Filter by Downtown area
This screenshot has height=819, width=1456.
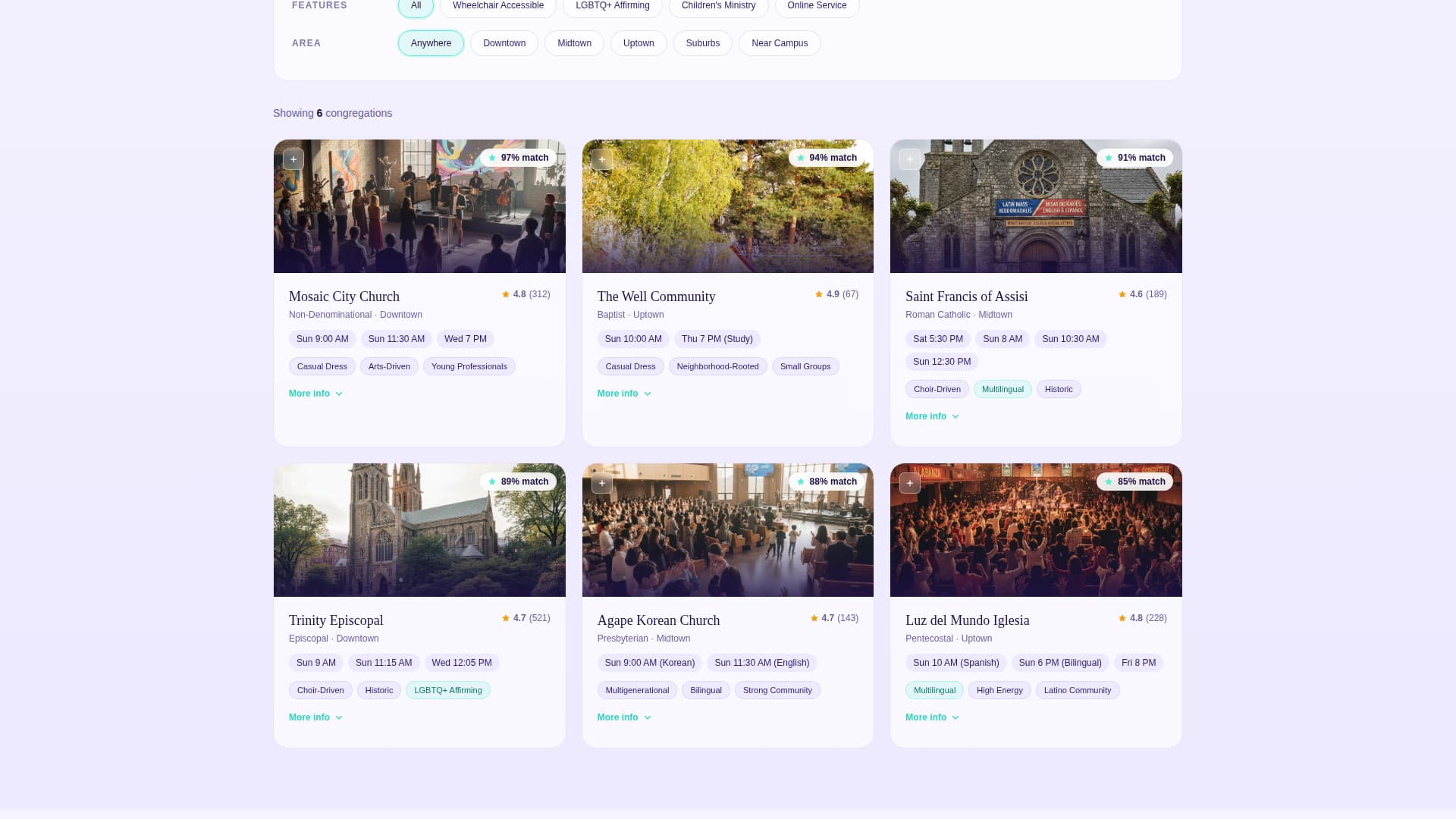[x=504, y=43]
